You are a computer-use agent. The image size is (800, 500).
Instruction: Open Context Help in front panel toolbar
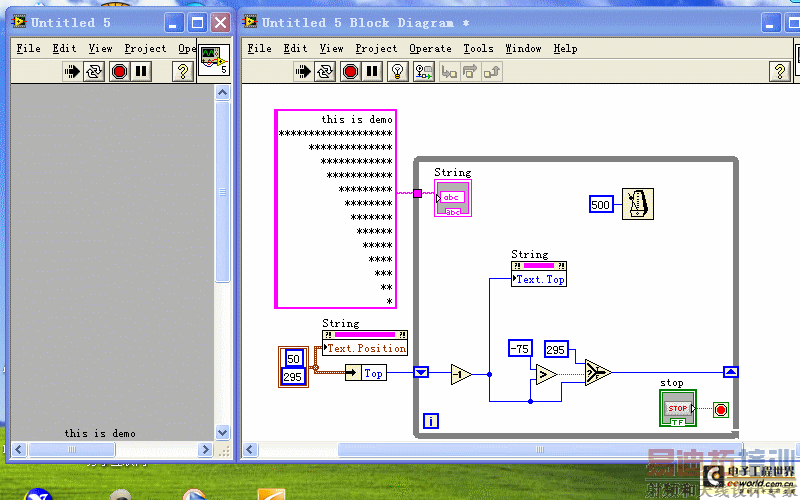tap(183, 71)
